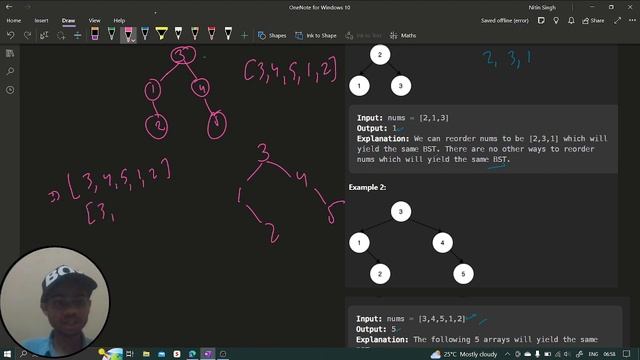The width and height of the screenshot is (640, 360).
Task: Open Microsoft Edge from taskbar
Action: 192,354
